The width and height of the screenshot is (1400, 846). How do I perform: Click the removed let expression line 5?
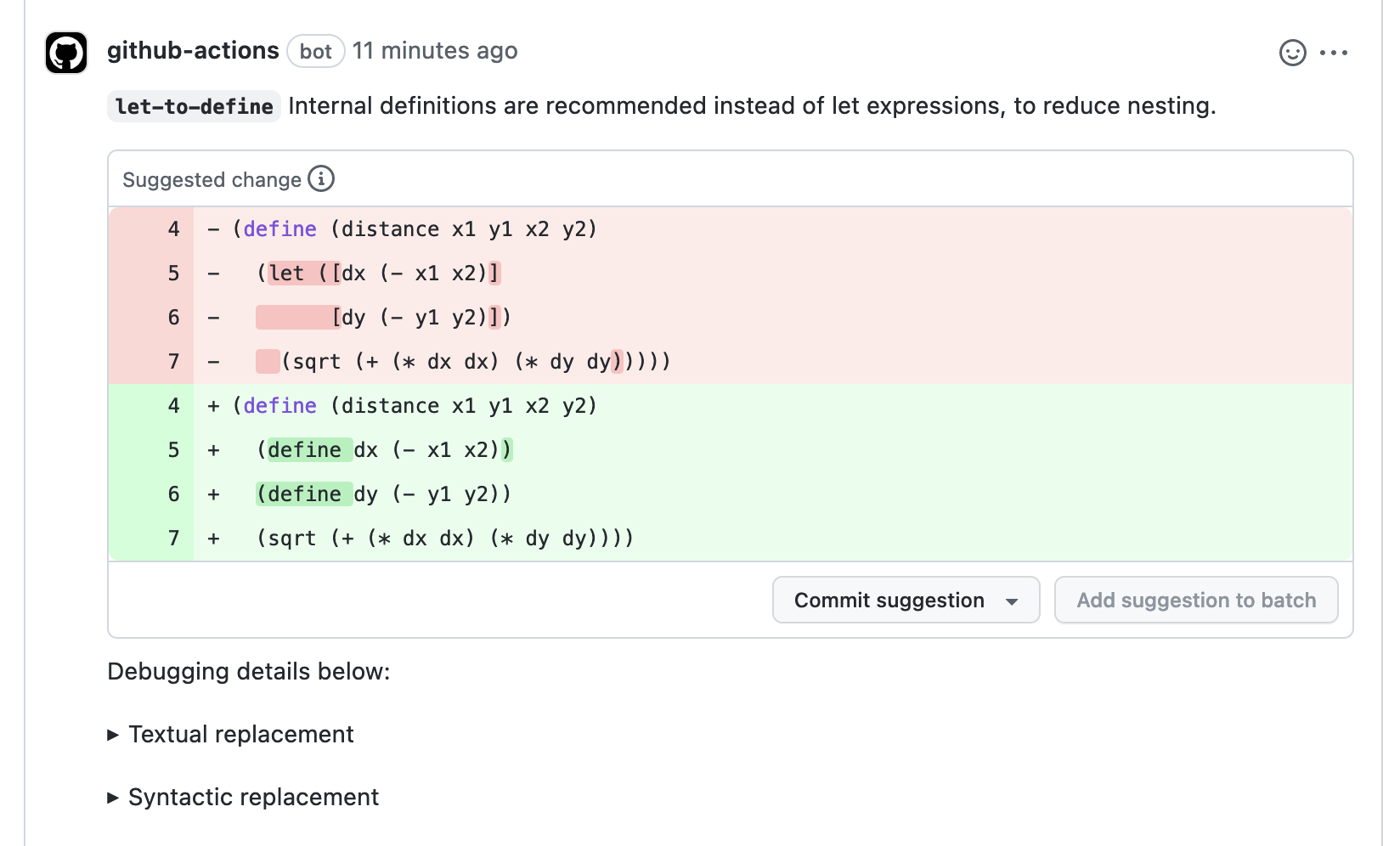click(x=379, y=274)
